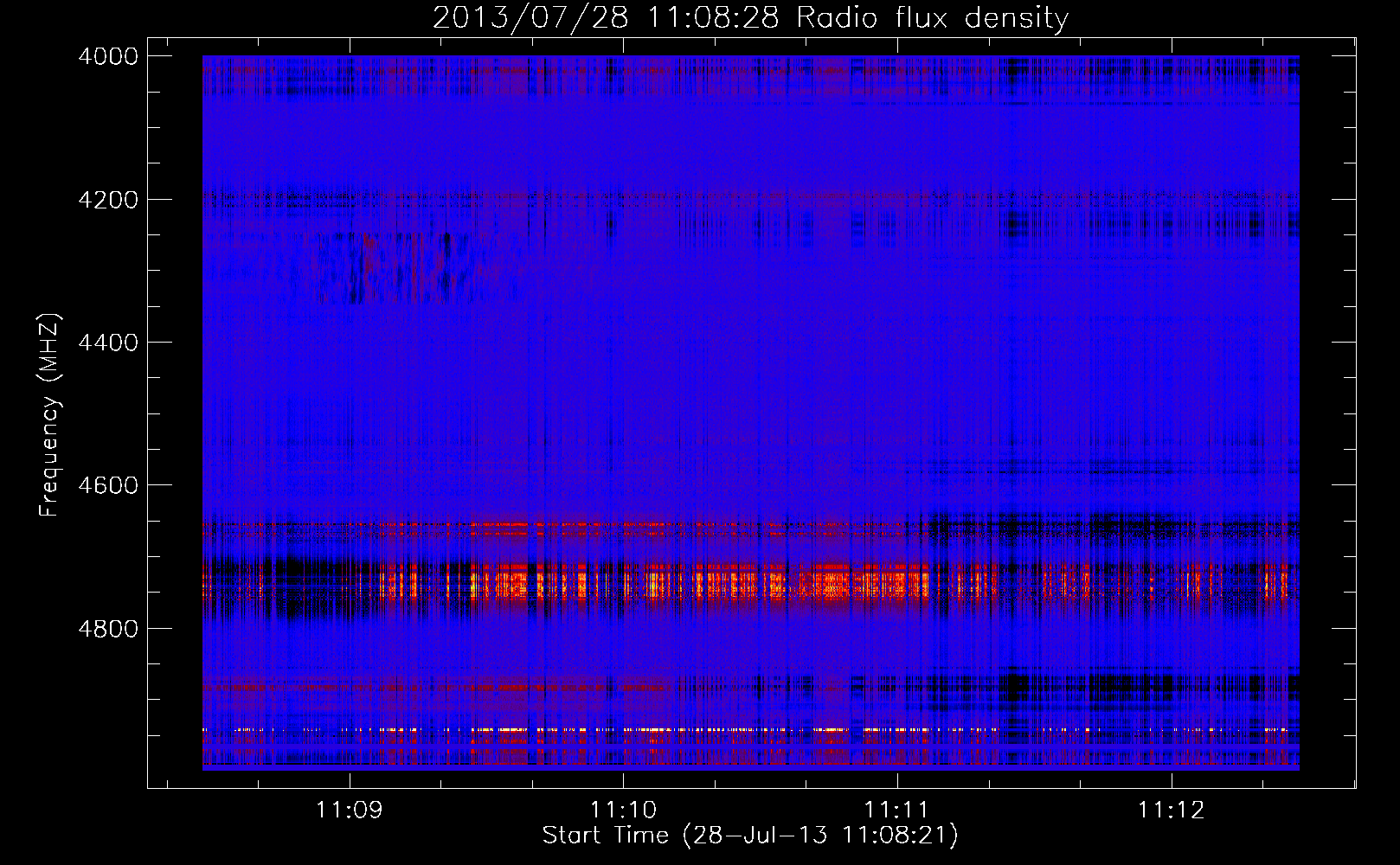This screenshot has height=865, width=1400.
Task: Click the 11:10 time axis label
Action: point(624,811)
